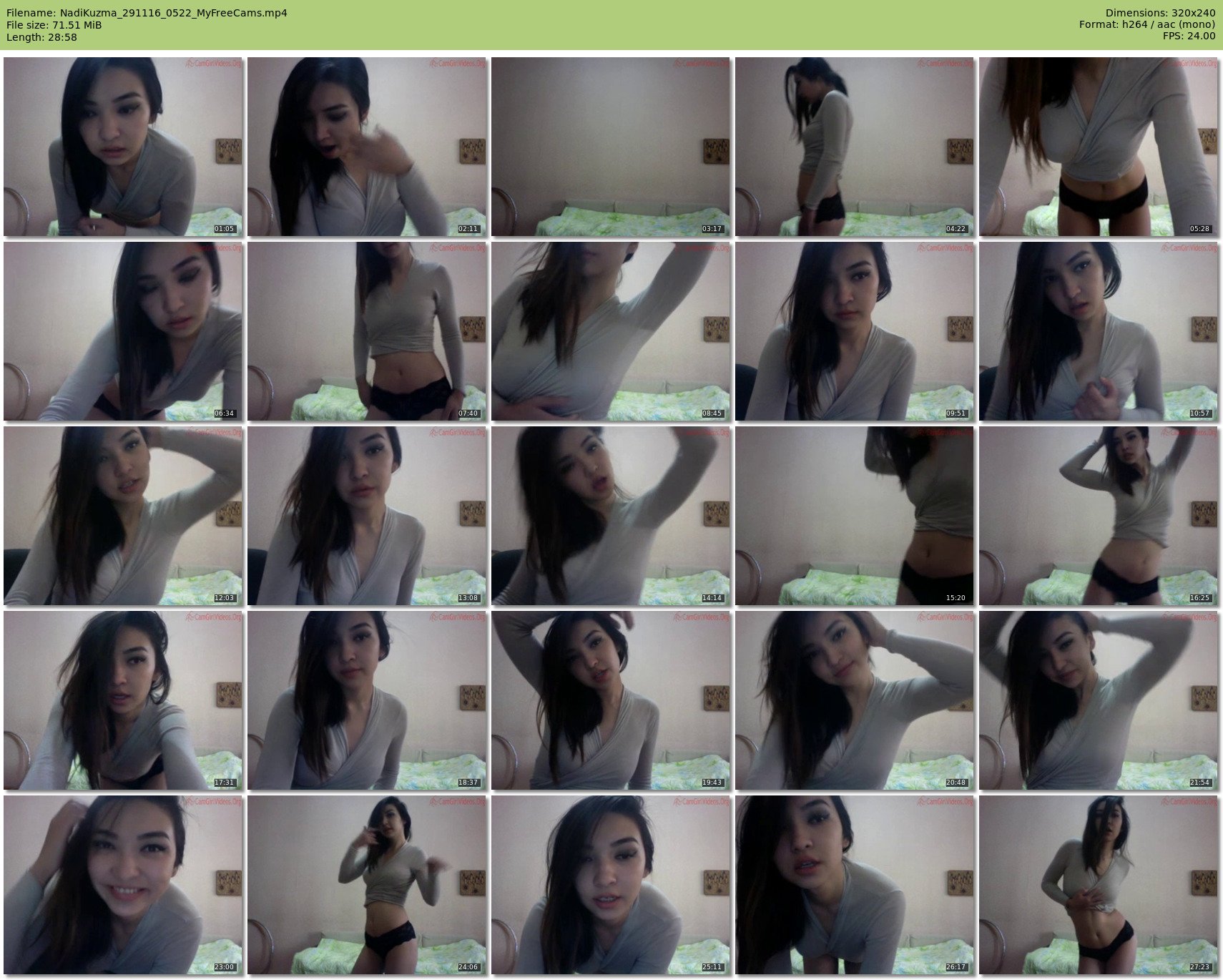Click the thumbnail labeled 04:22
The image size is (1223, 980).
[855, 147]
